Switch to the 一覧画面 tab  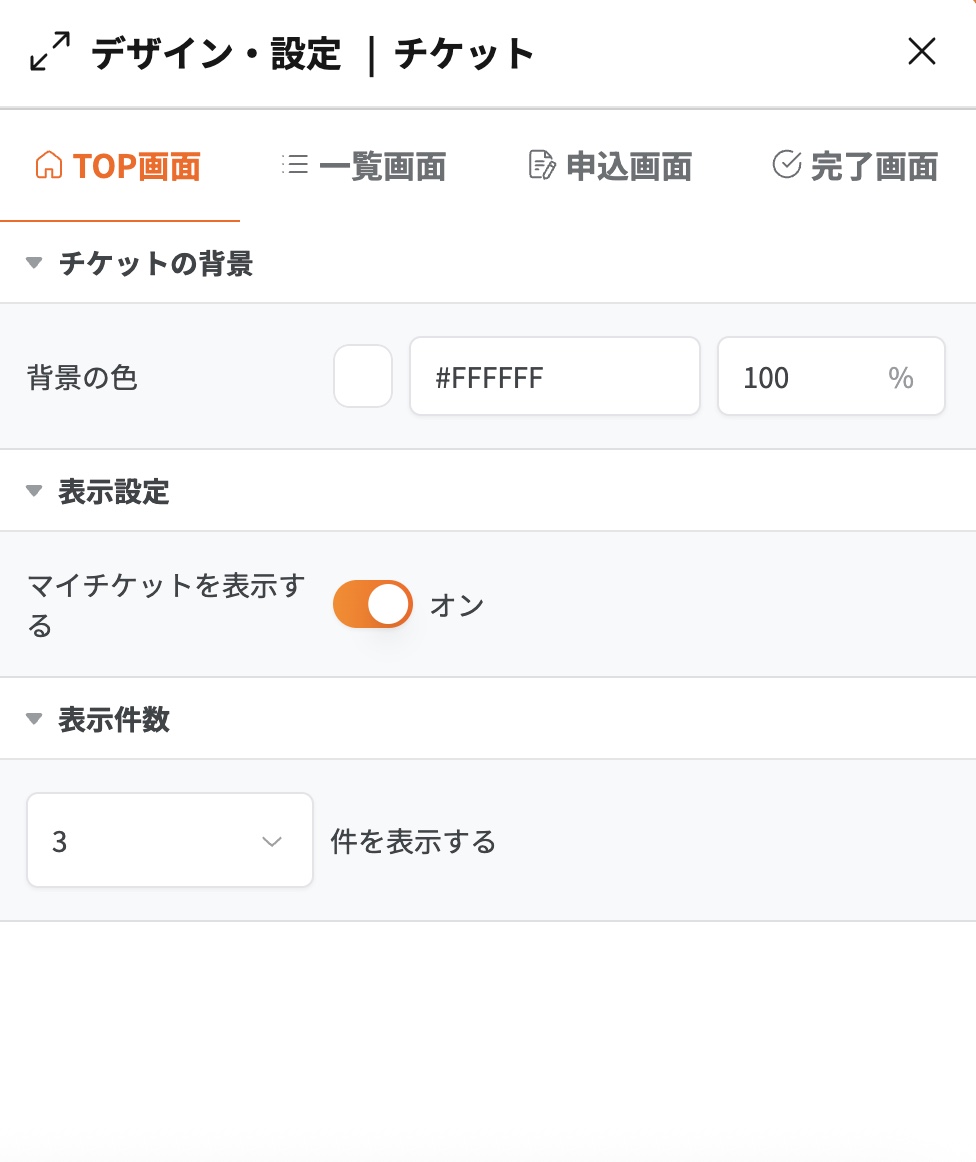pos(382,166)
